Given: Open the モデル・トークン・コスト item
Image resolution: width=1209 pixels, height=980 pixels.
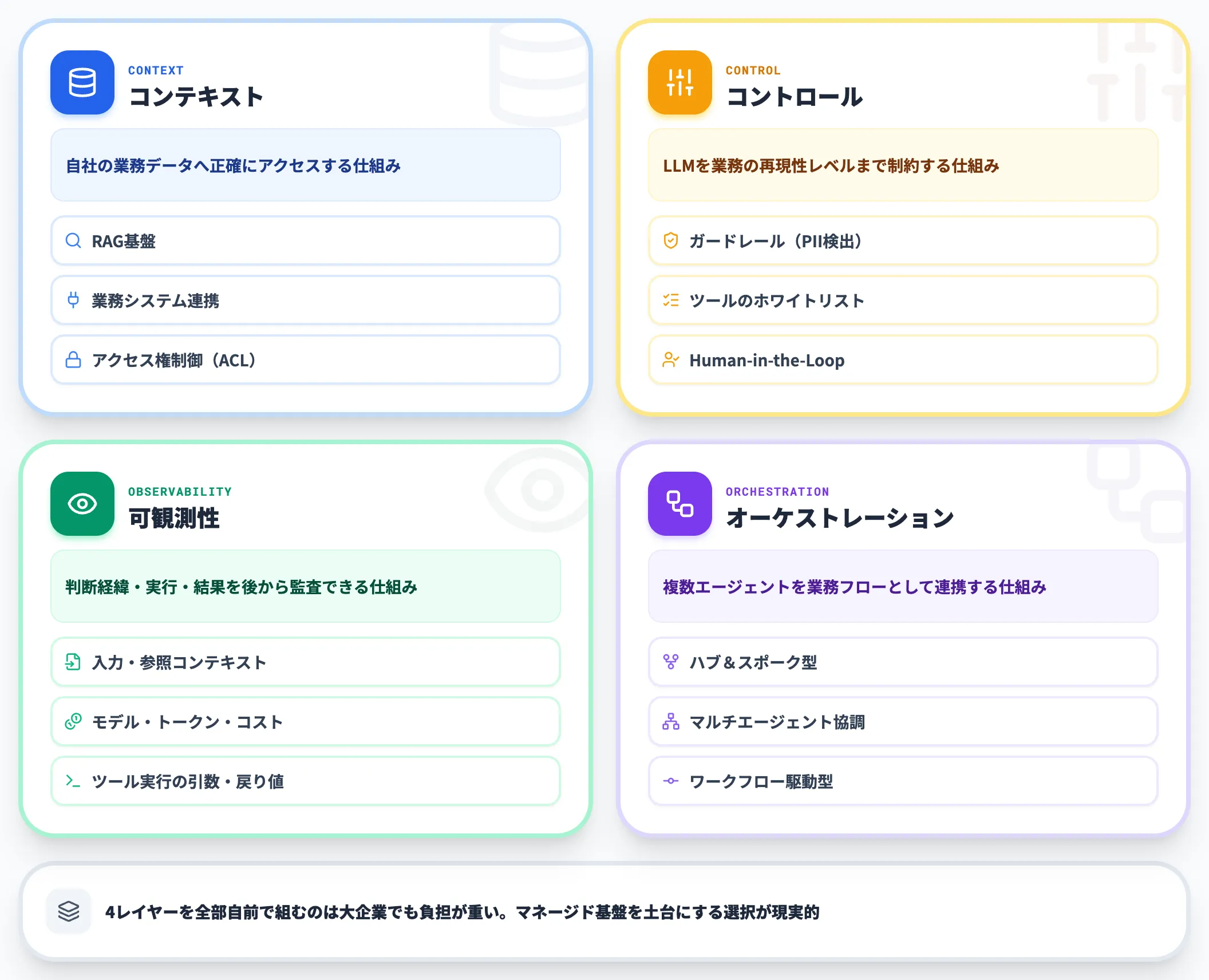Looking at the screenshot, I should [x=306, y=722].
